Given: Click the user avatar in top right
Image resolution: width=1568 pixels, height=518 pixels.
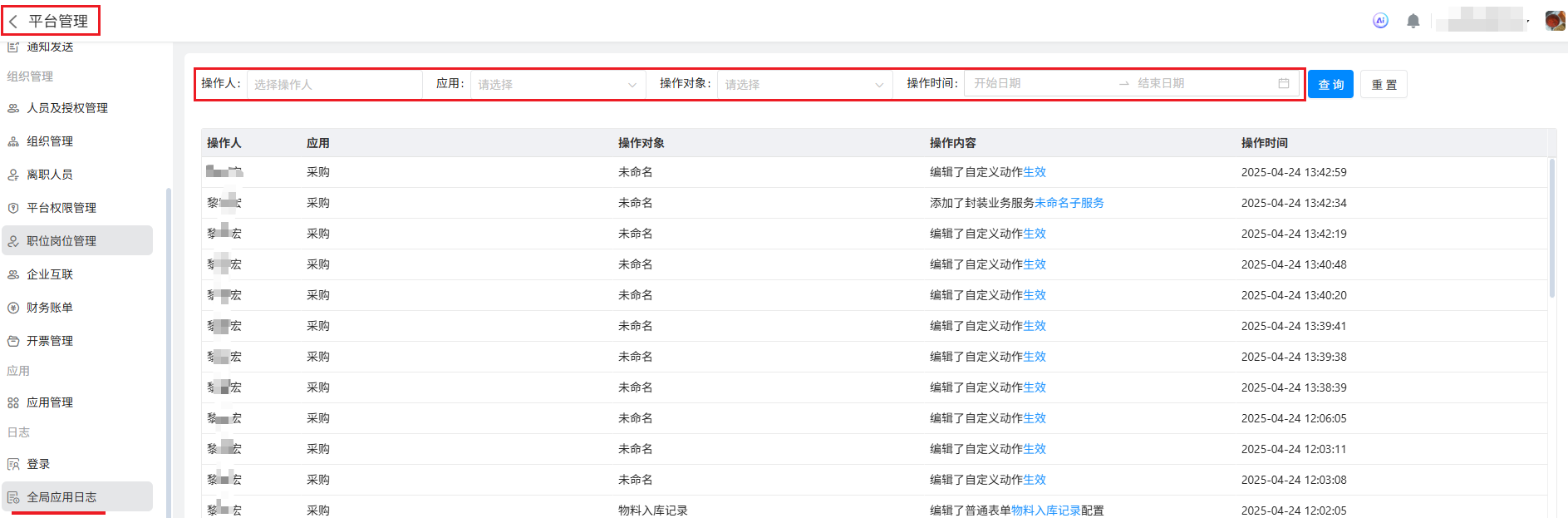Looking at the screenshot, I should point(1555,21).
